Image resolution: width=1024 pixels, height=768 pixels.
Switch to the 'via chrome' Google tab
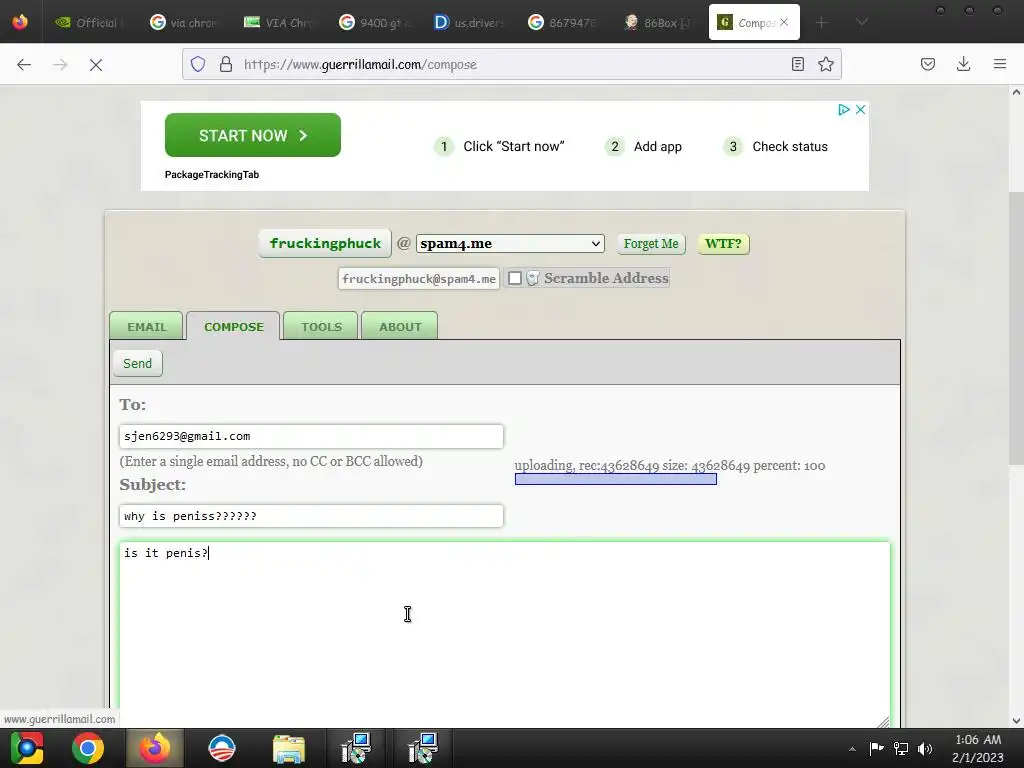[184, 22]
